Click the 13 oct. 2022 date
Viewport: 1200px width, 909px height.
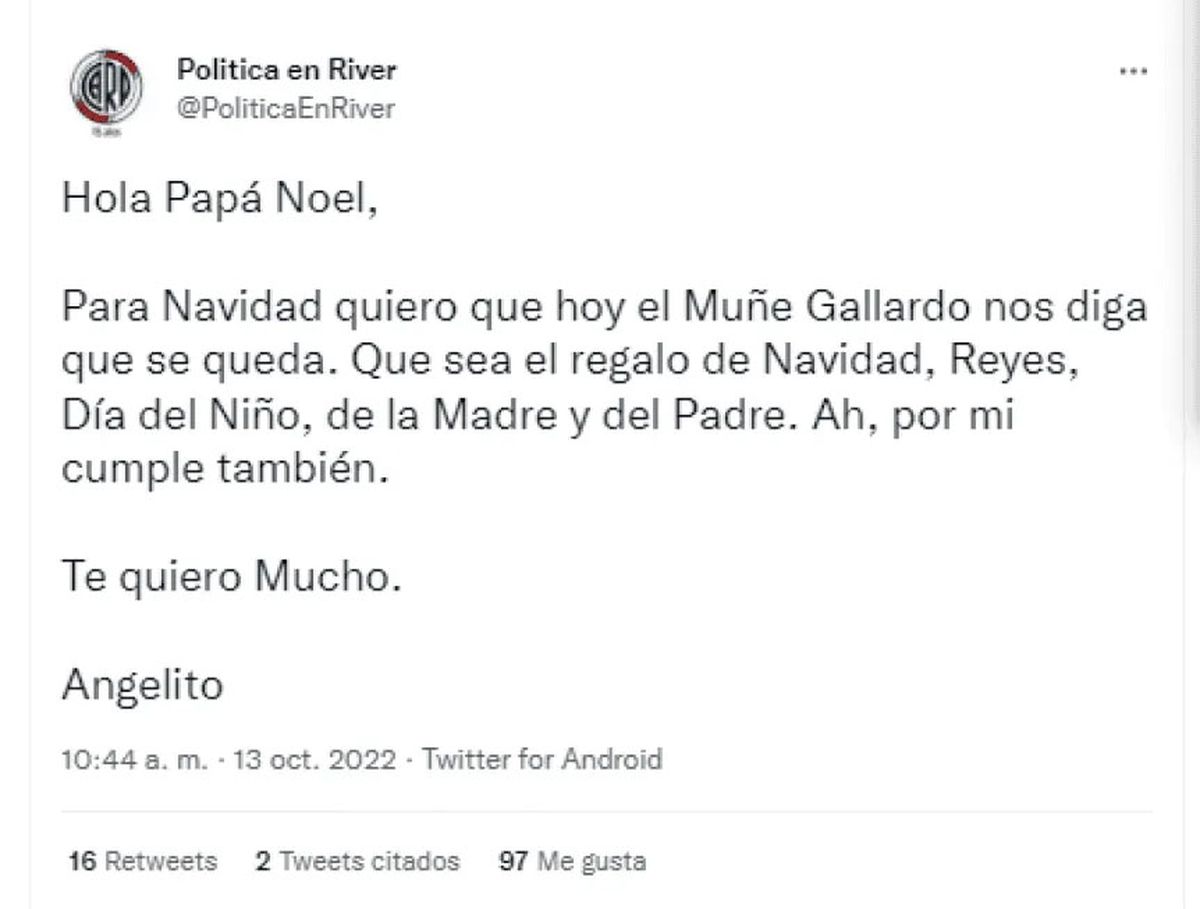click(316, 759)
